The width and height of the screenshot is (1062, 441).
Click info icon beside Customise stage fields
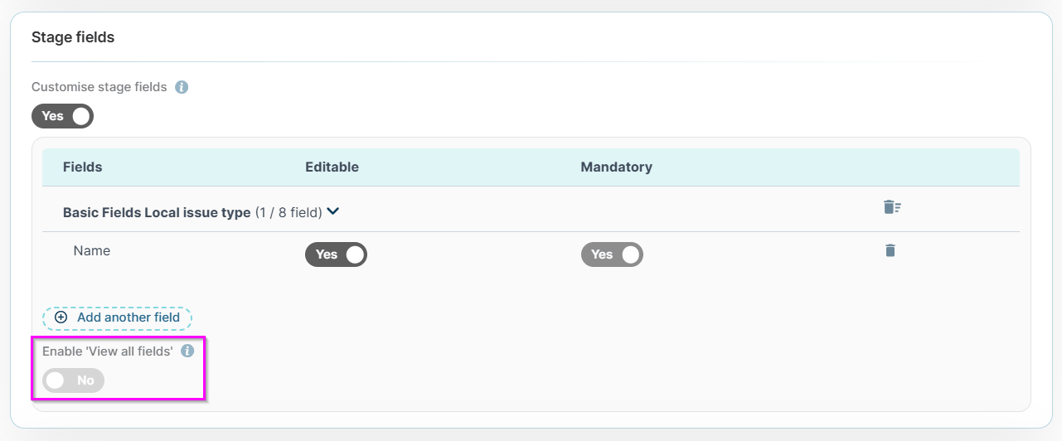[182, 87]
